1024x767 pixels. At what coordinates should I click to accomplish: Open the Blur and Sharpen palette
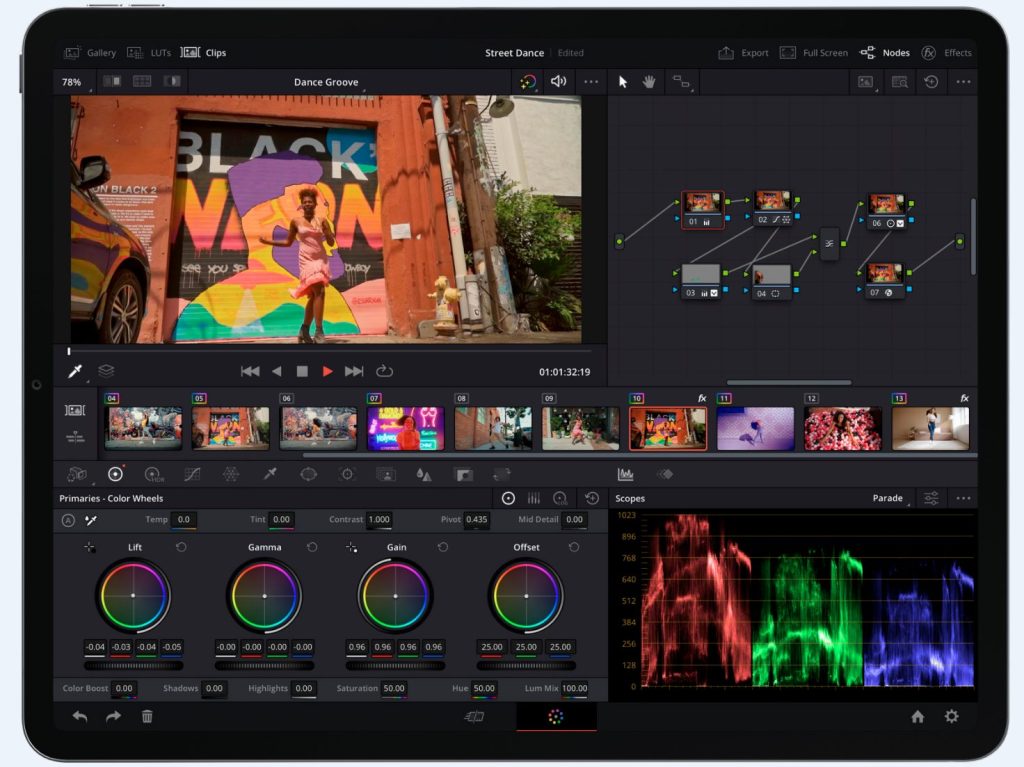[424, 475]
